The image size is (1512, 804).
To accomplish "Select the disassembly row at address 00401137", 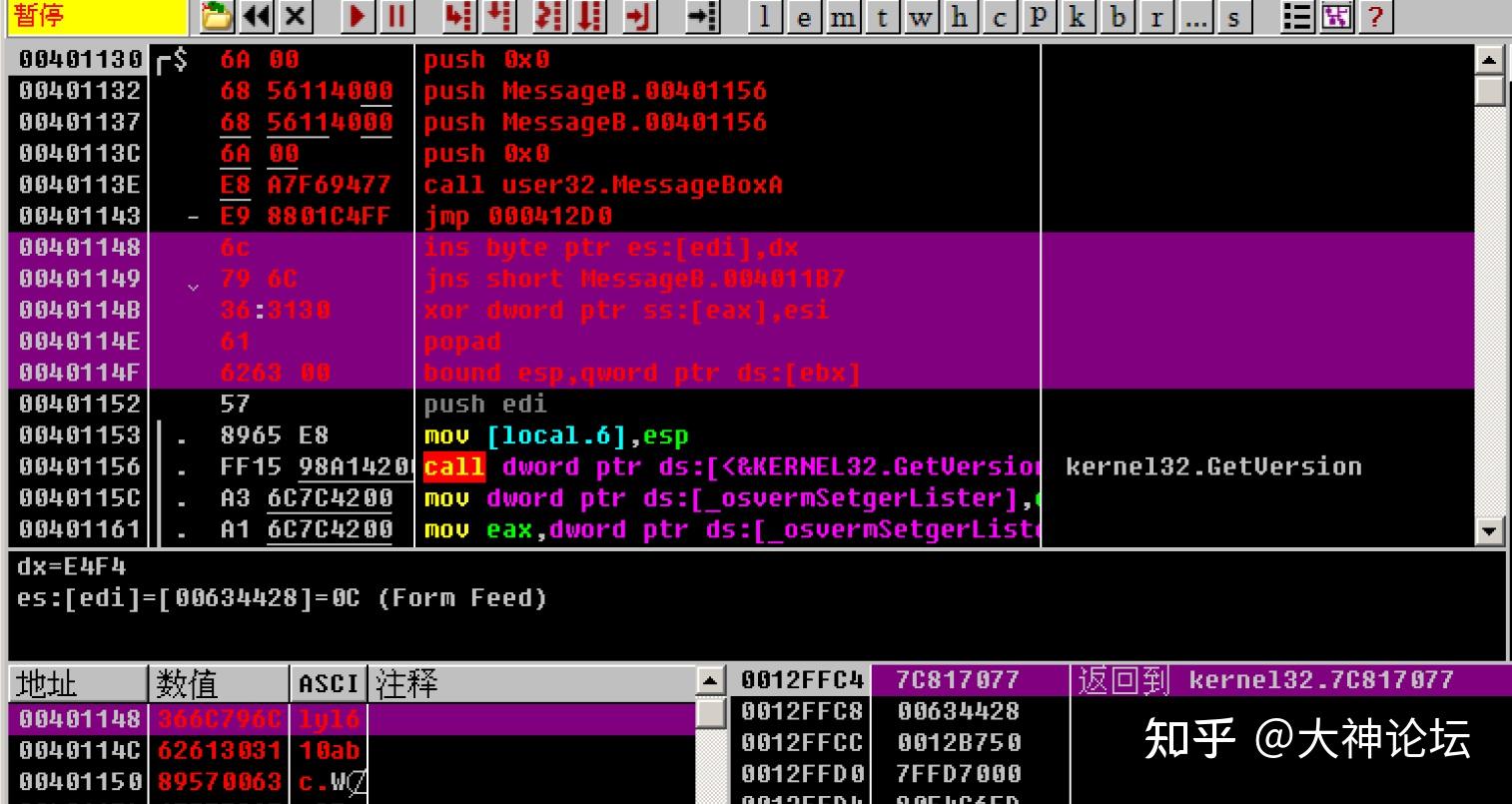I will tap(741, 122).
